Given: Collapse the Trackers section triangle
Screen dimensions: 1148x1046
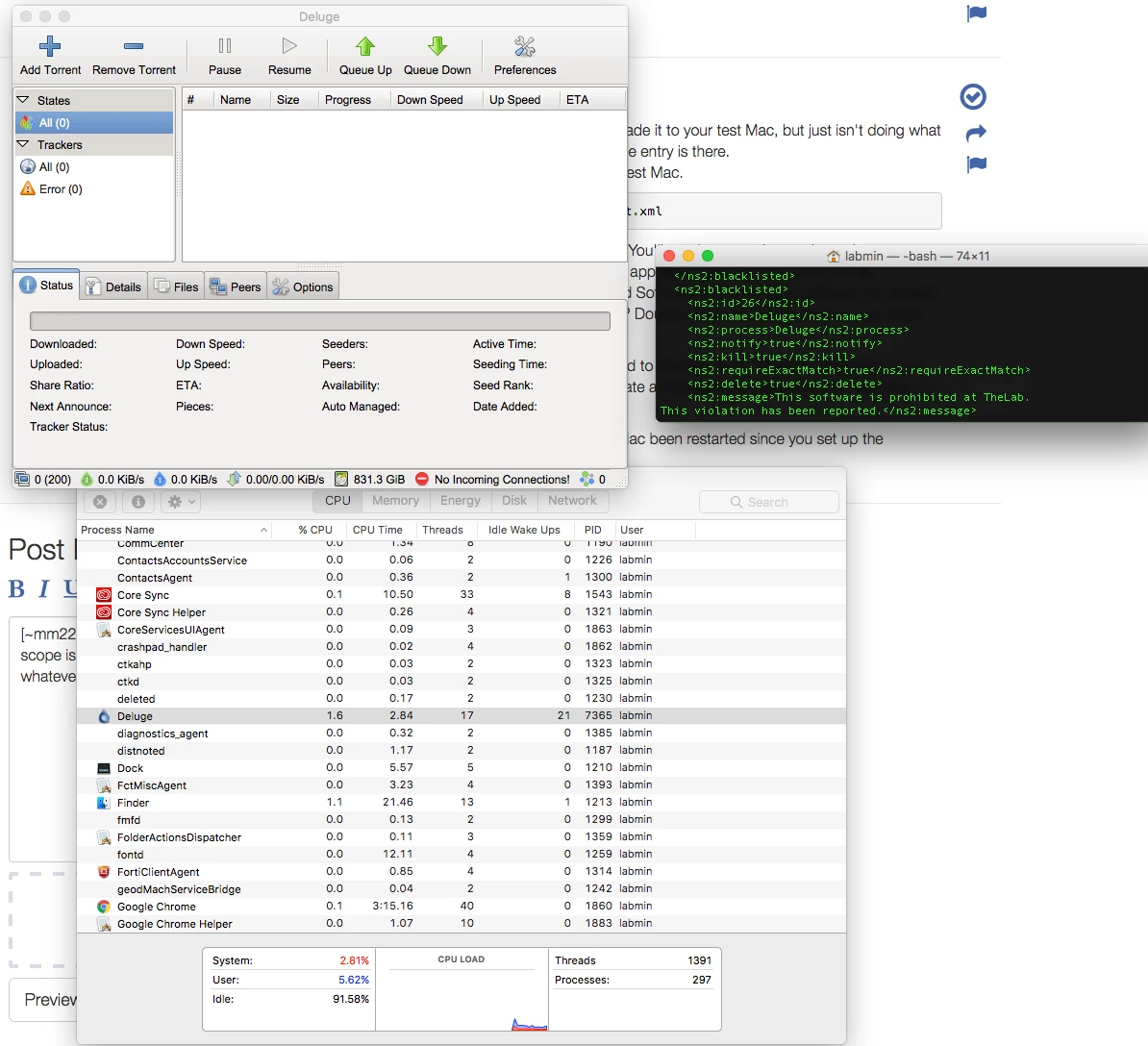Looking at the screenshot, I should coord(23,144).
